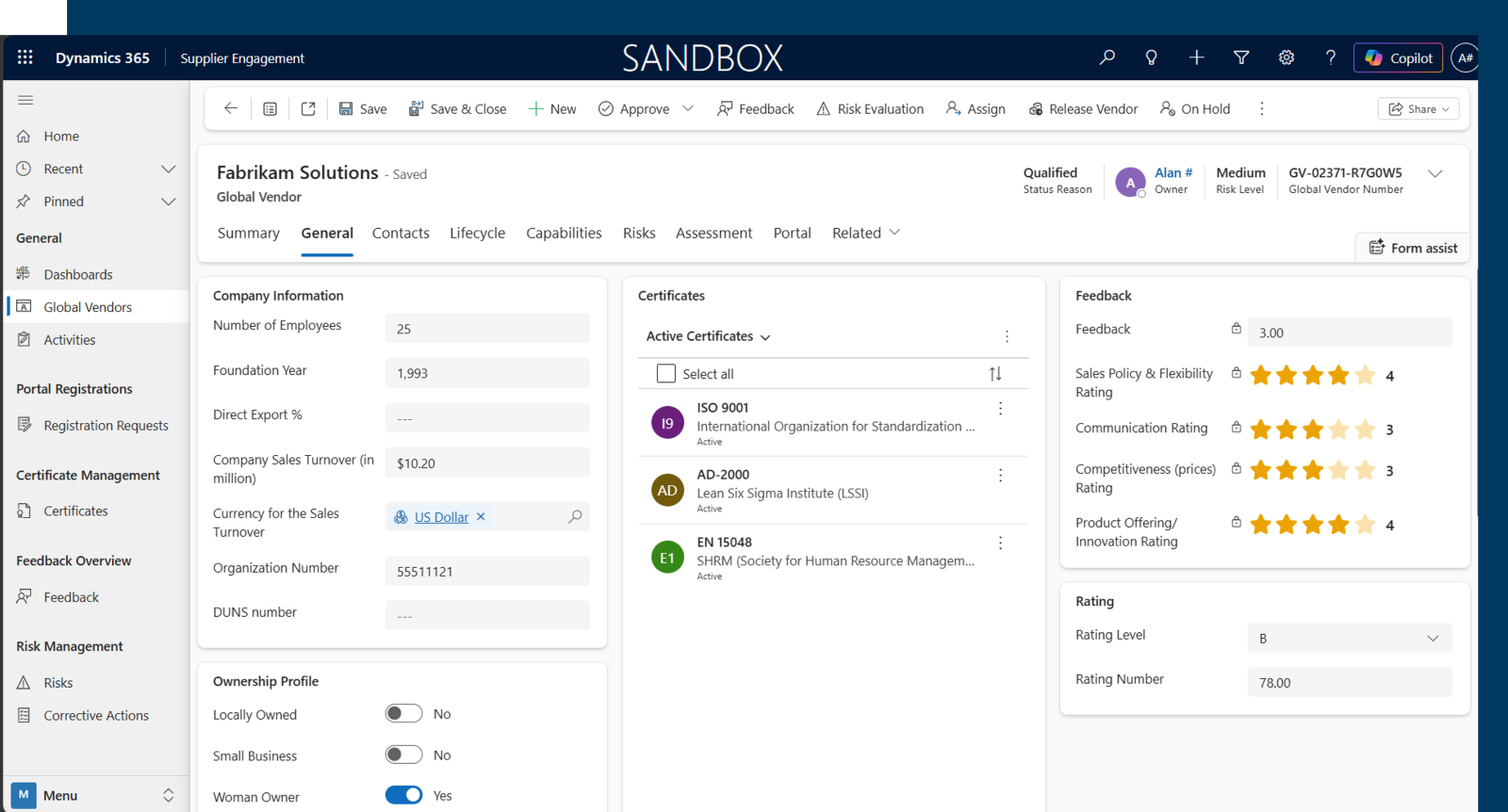Save the record
Image resolution: width=1508 pixels, height=812 pixels.
tap(363, 109)
